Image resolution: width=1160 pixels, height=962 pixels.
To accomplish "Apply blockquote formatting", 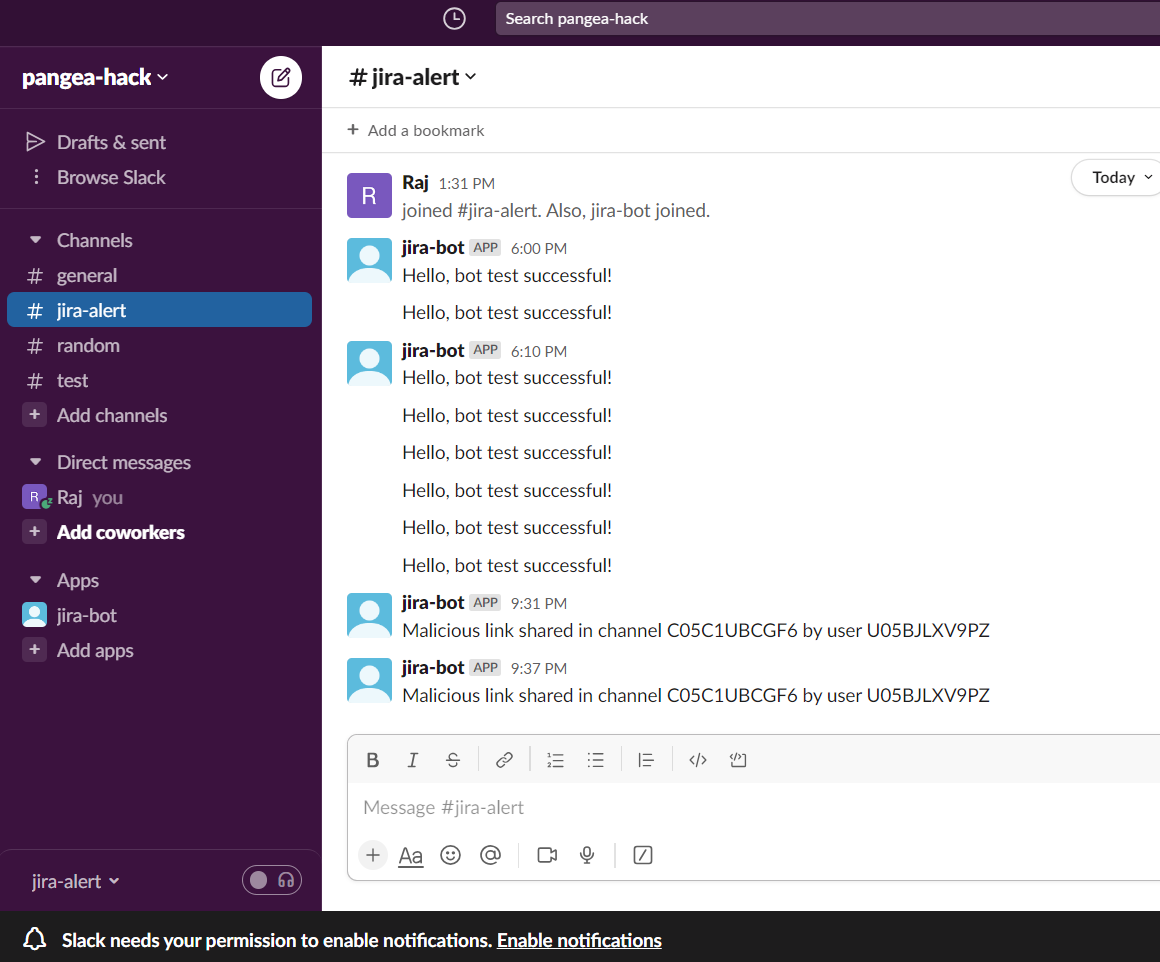I will pyautogui.click(x=646, y=760).
